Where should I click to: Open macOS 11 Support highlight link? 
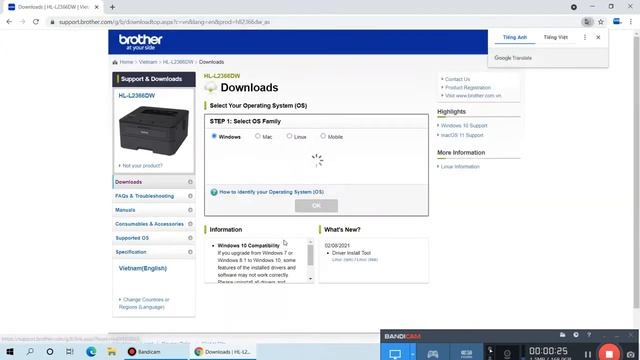tap(462, 135)
